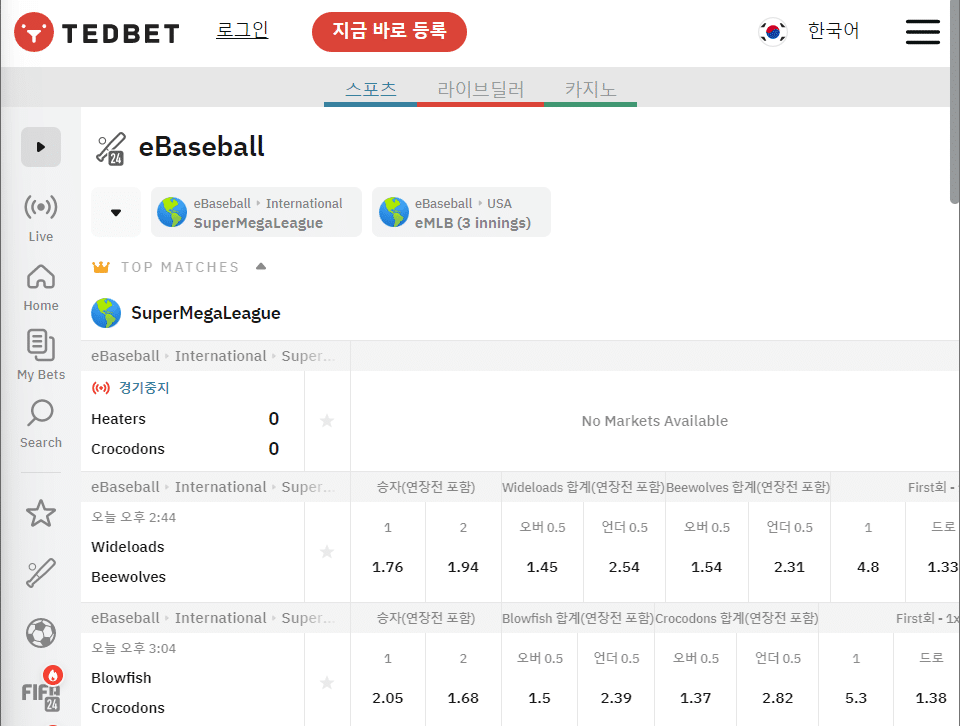Click the 오늘 오후 3:04 match time

point(133,648)
